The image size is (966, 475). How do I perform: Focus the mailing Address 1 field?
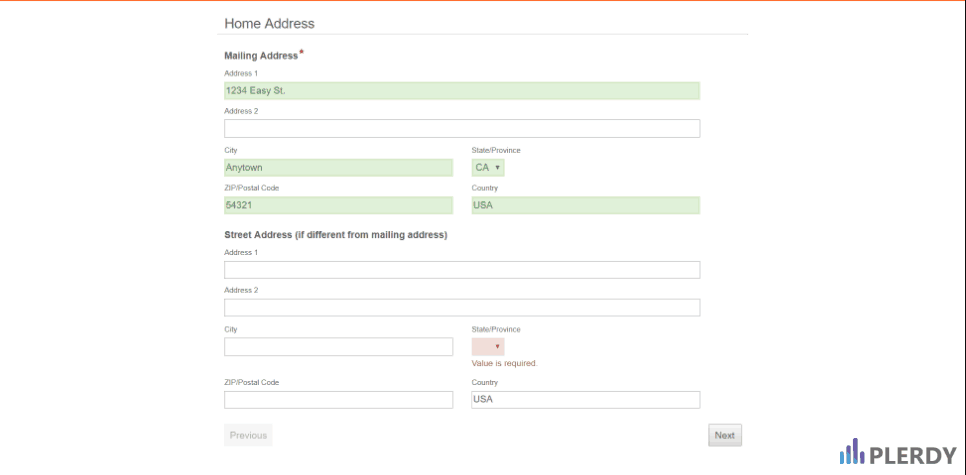[x=462, y=91]
